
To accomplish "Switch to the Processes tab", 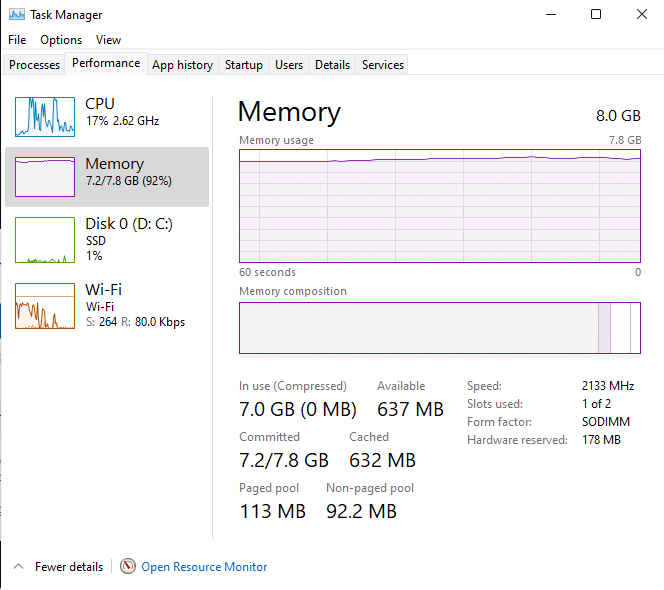I will click(x=34, y=65).
